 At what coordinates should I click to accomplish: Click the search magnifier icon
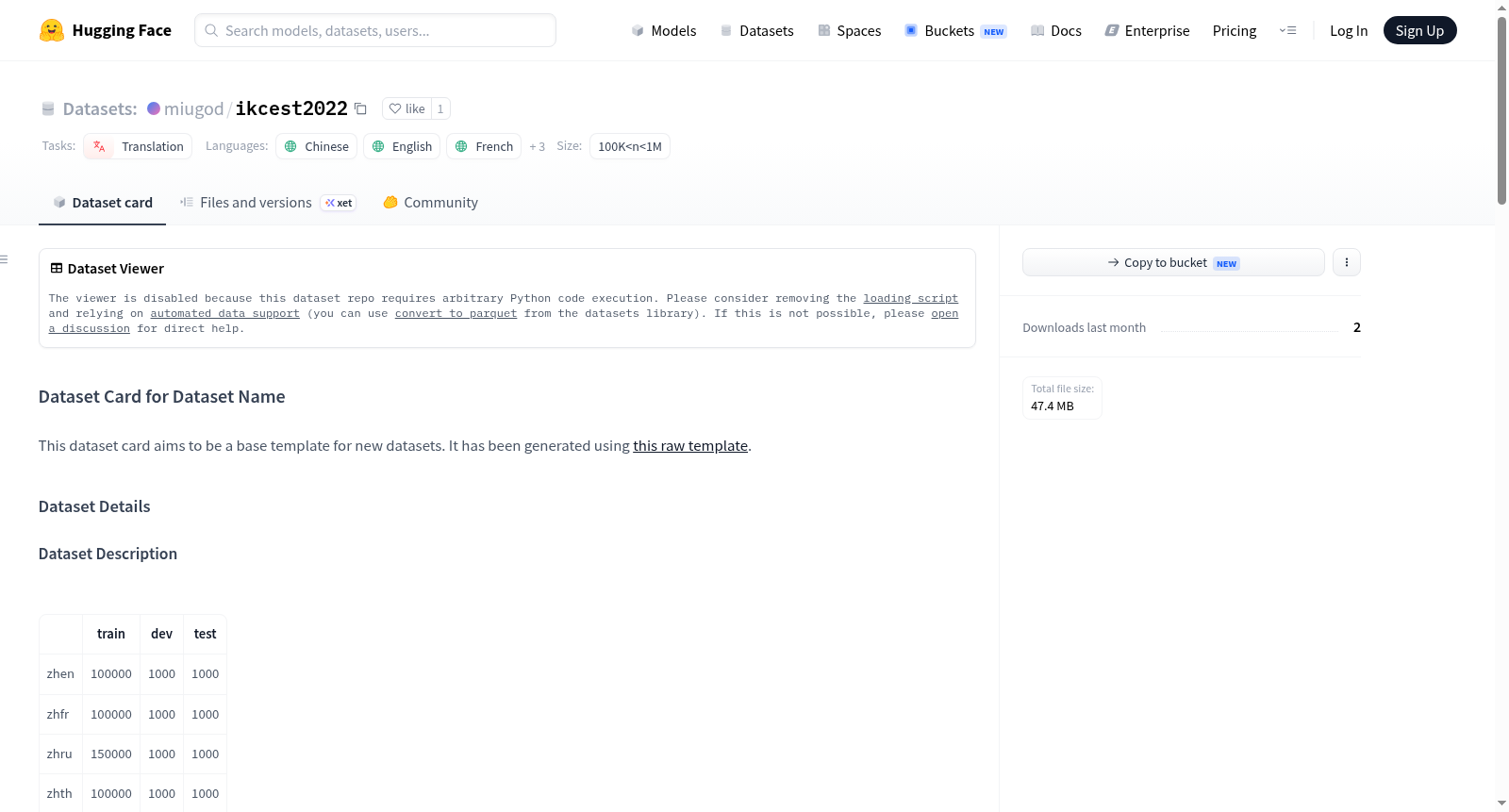click(x=211, y=30)
